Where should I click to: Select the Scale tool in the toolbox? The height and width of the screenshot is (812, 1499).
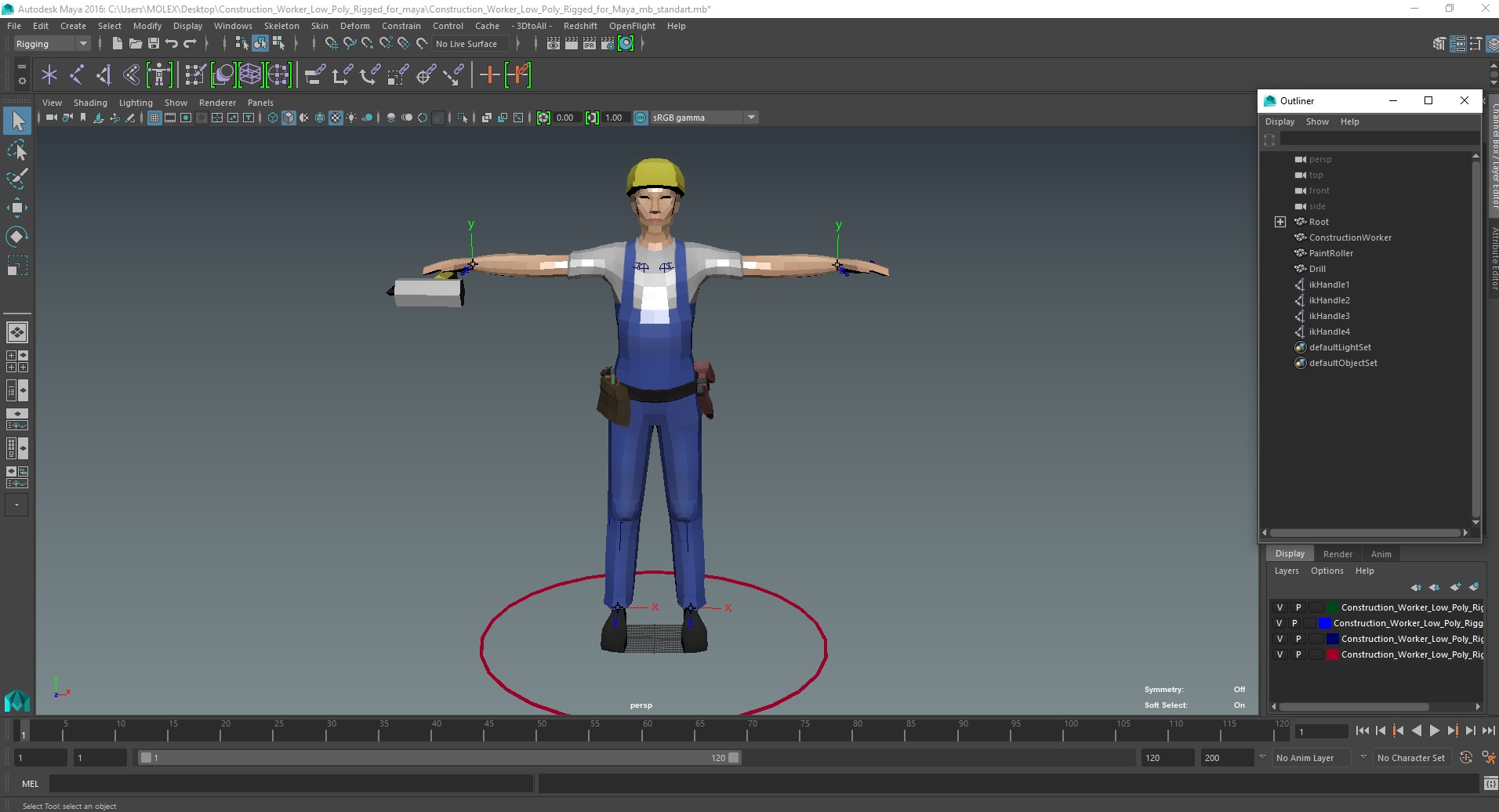pyautogui.click(x=16, y=266)
